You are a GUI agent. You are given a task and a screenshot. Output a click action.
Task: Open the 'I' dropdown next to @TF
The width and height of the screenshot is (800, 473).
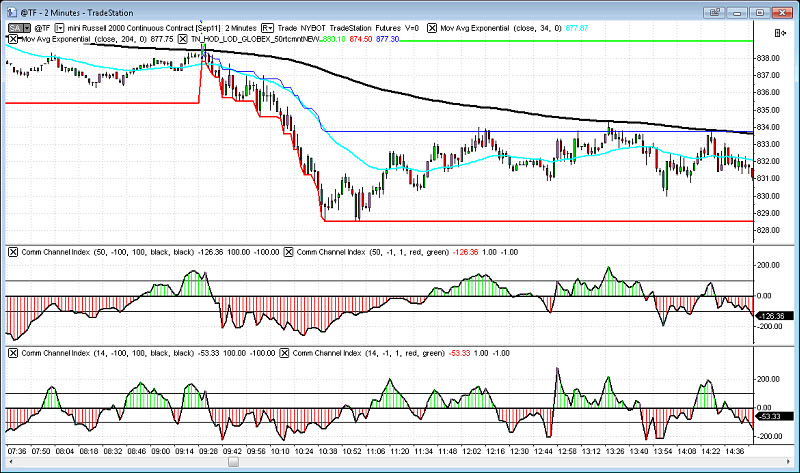[x=61, y=28]
